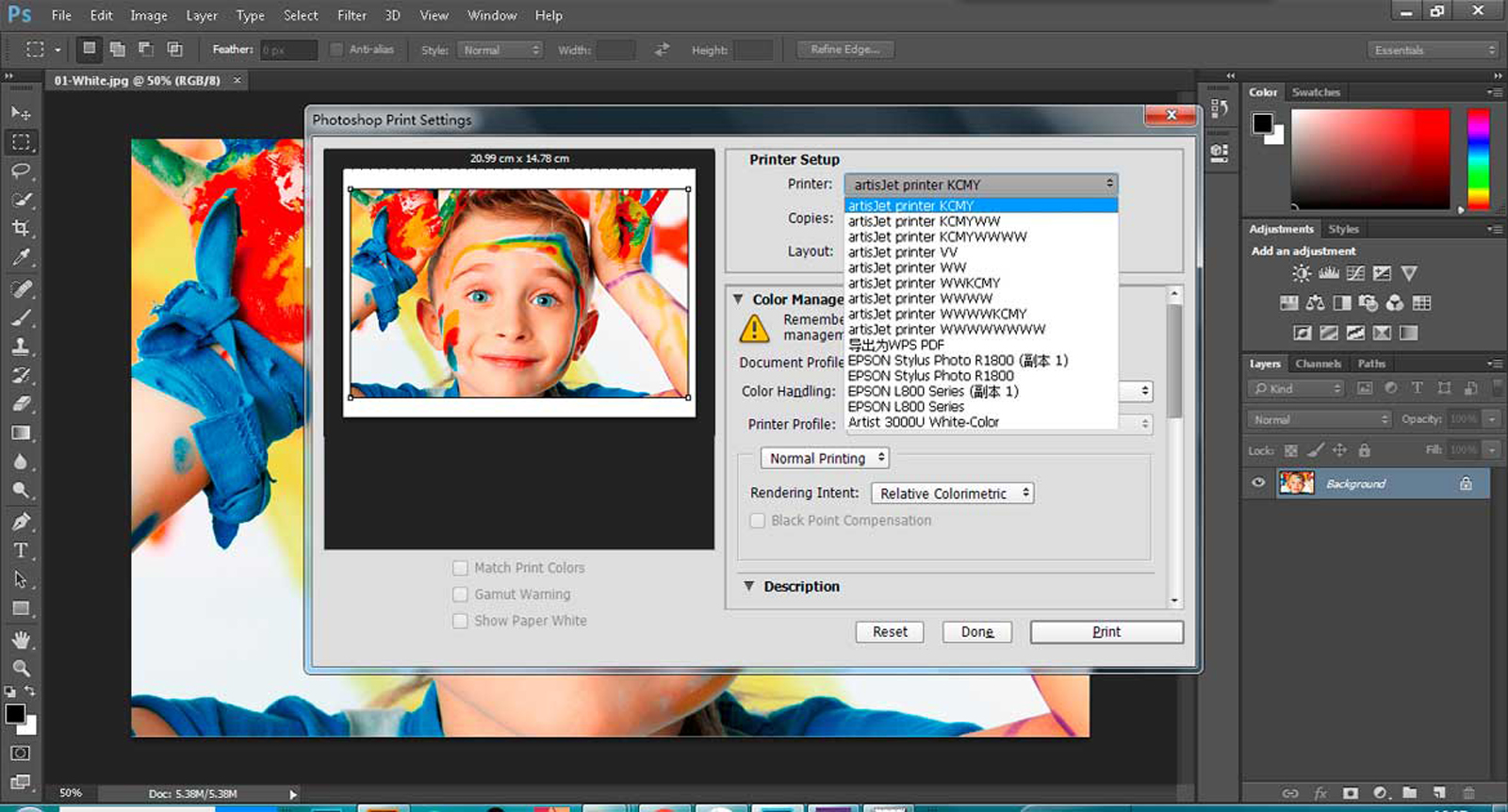Switch to the Paths tab
1508x812 pixels.
pyautogui.click(x=1371, y=364)
